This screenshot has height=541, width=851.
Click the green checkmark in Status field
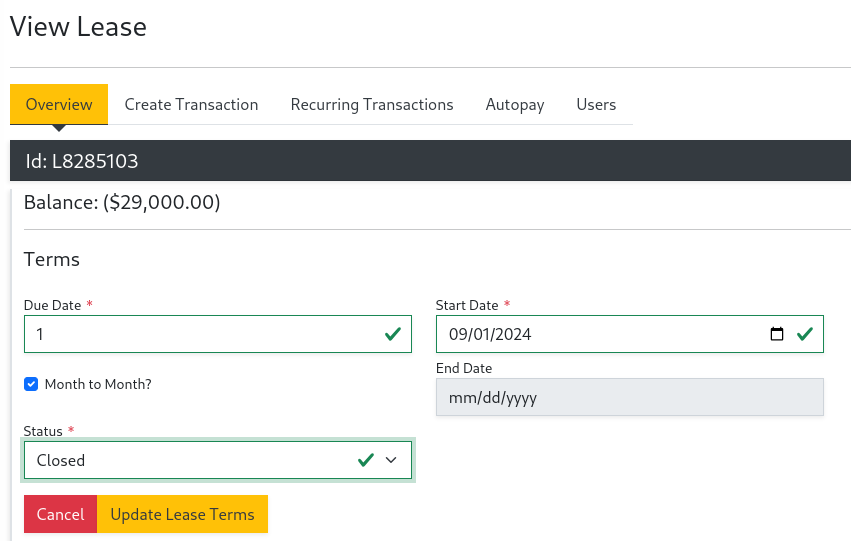366,460
